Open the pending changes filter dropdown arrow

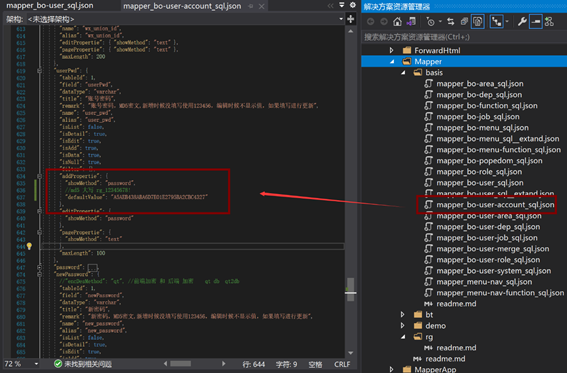[440, 22]
